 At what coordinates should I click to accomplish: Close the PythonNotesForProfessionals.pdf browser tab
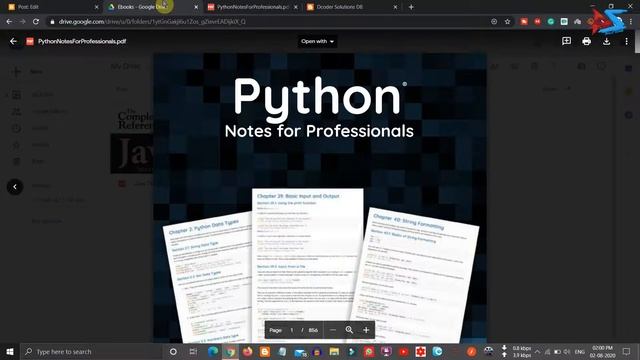tap(296, 7)
